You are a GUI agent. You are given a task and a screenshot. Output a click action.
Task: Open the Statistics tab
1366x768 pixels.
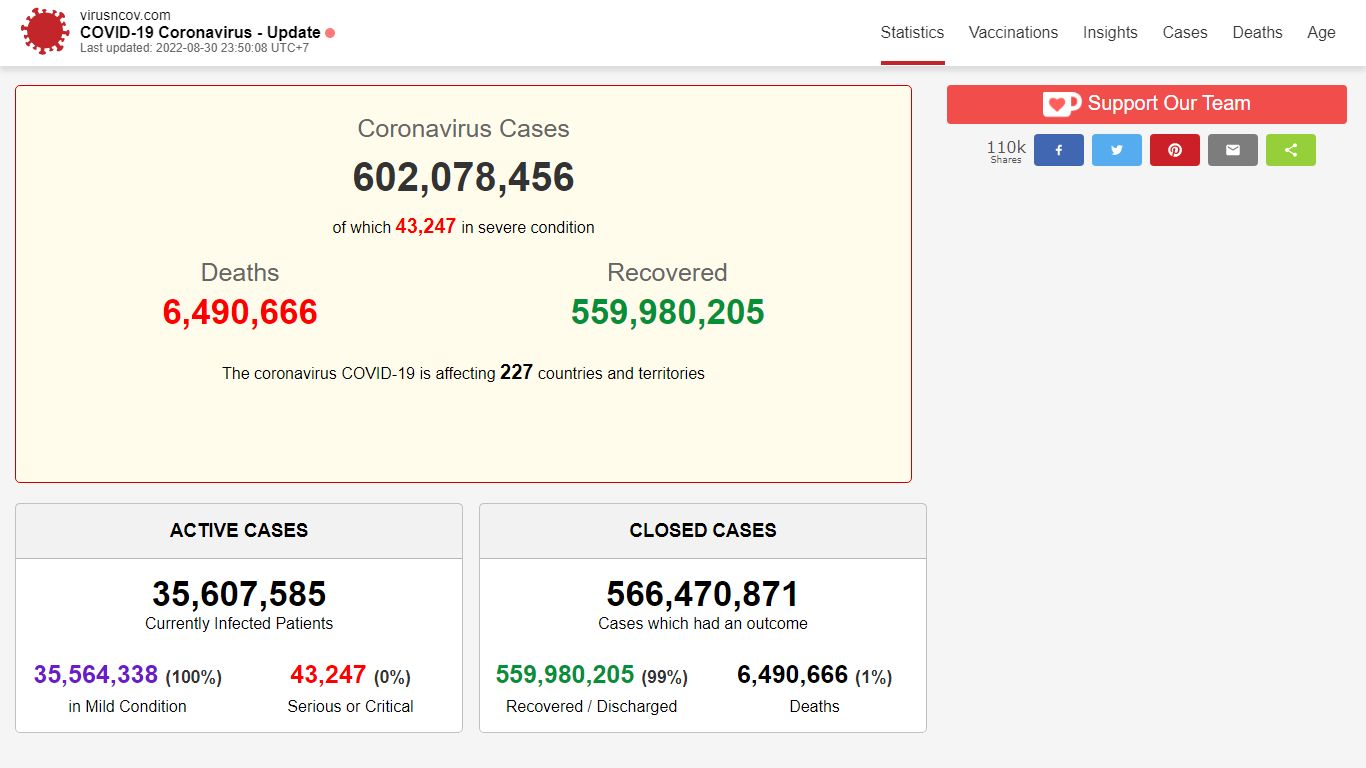tap(912, 33)
